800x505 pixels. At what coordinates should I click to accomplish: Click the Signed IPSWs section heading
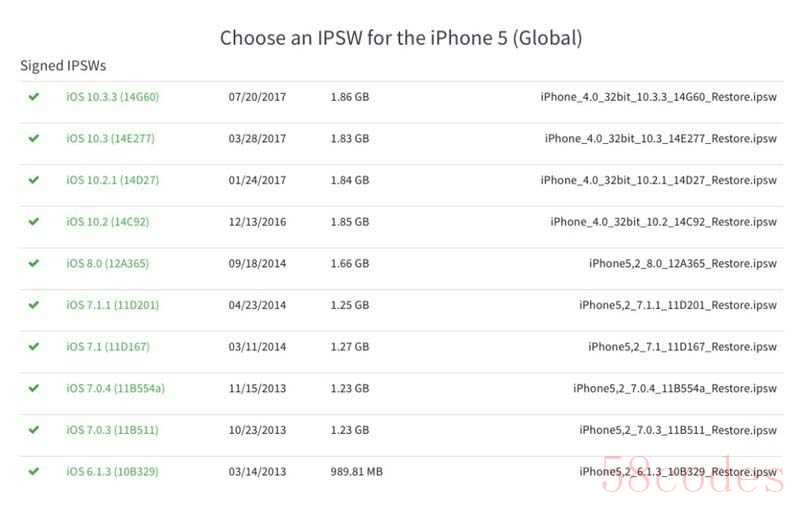coord(63,66)
